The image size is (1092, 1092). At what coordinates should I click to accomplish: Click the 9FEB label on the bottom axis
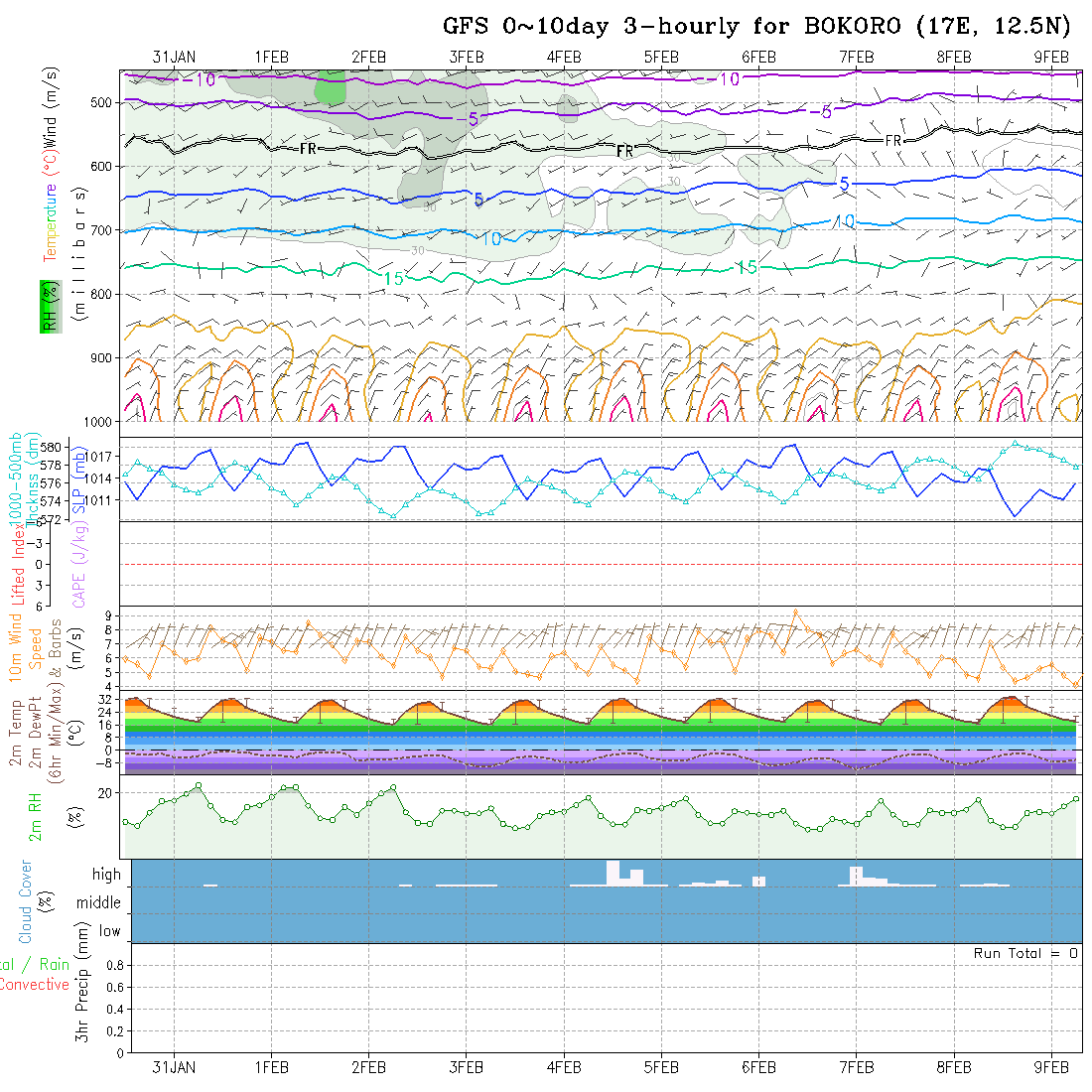click(x=1051, y=1067)
